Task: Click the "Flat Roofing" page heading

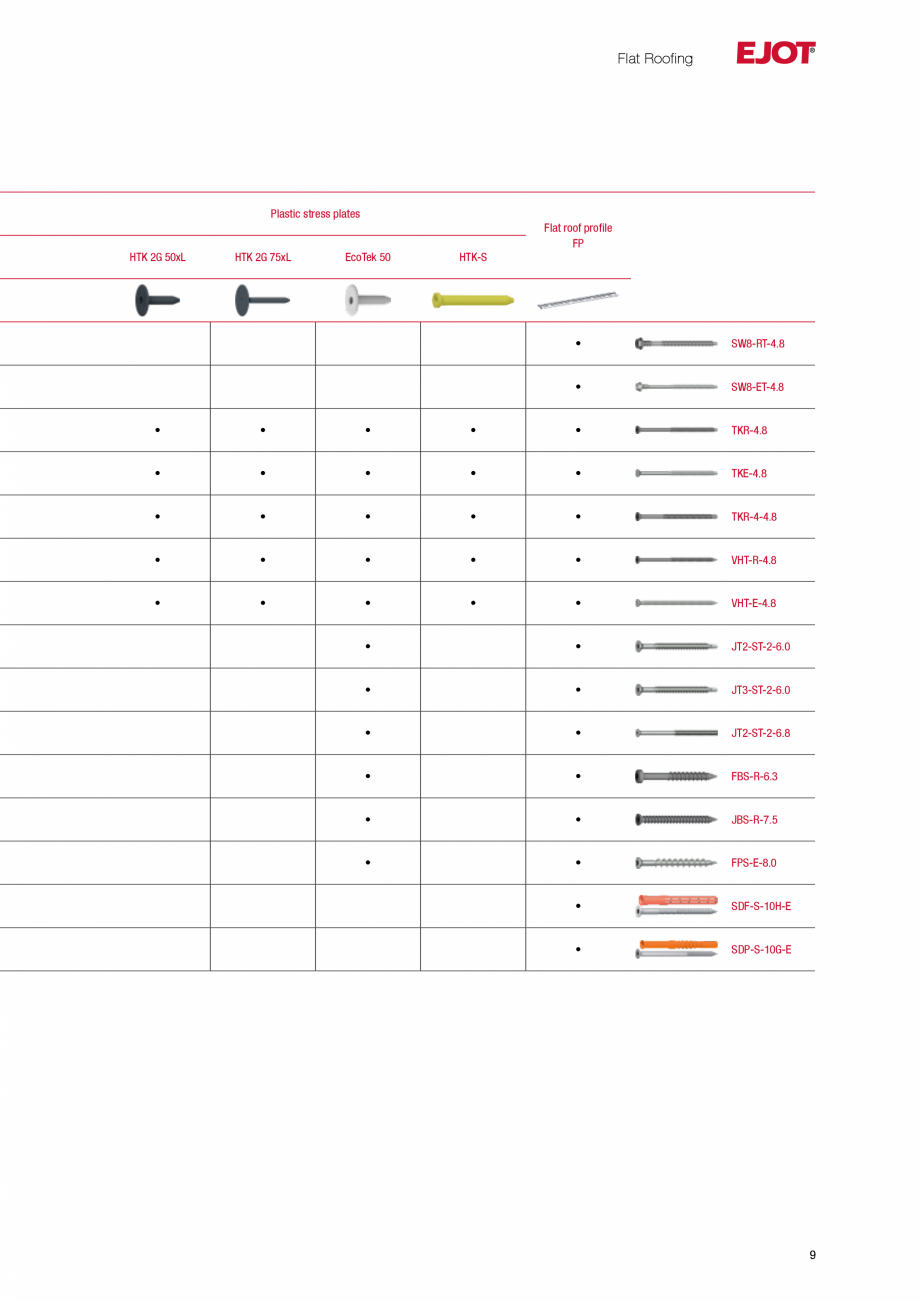Action: (x=655, y=59)
